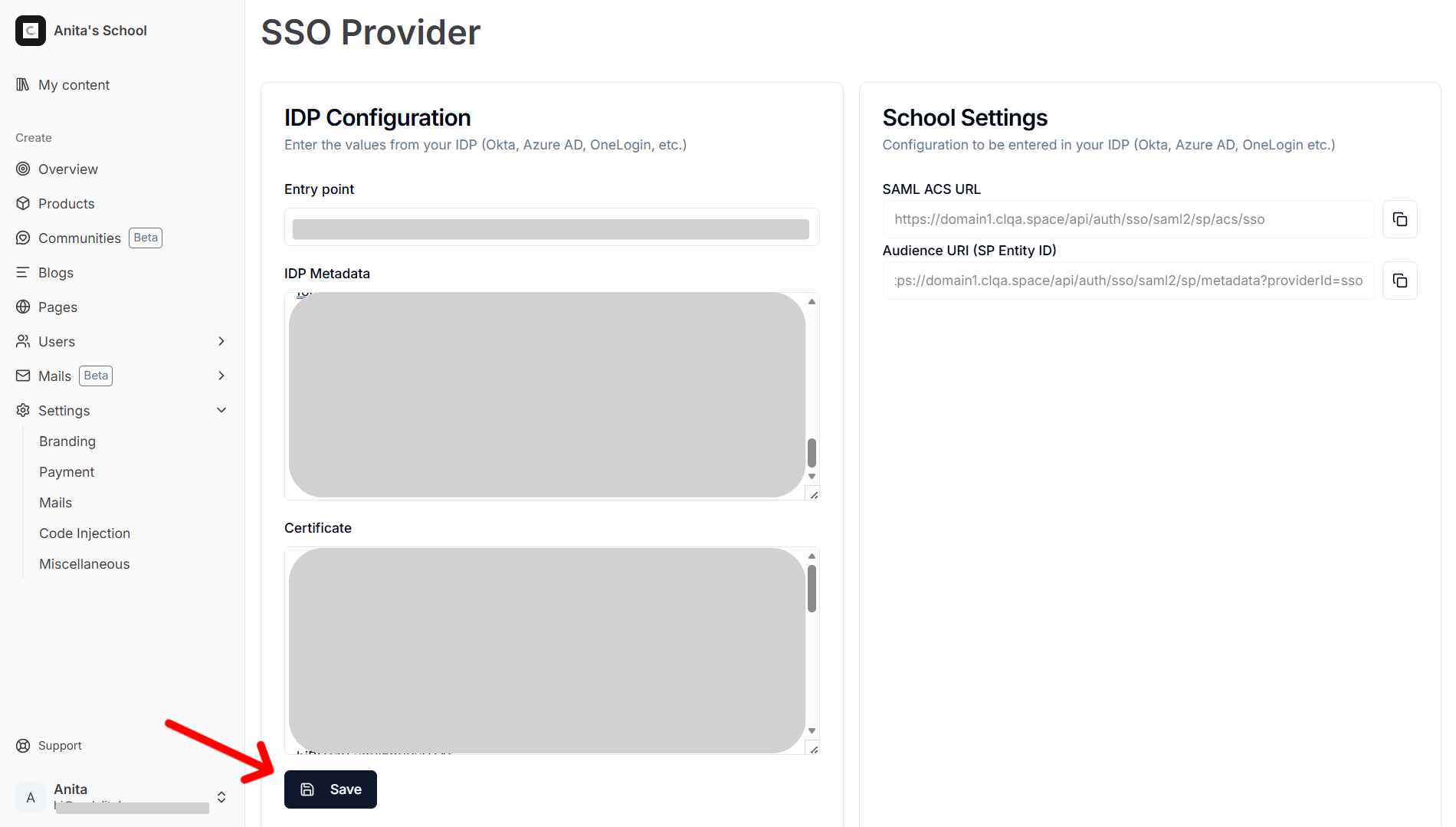This screenshot has height=827, width=1456.
Task: Open the Payment settings link
Action: click(67, 471)
